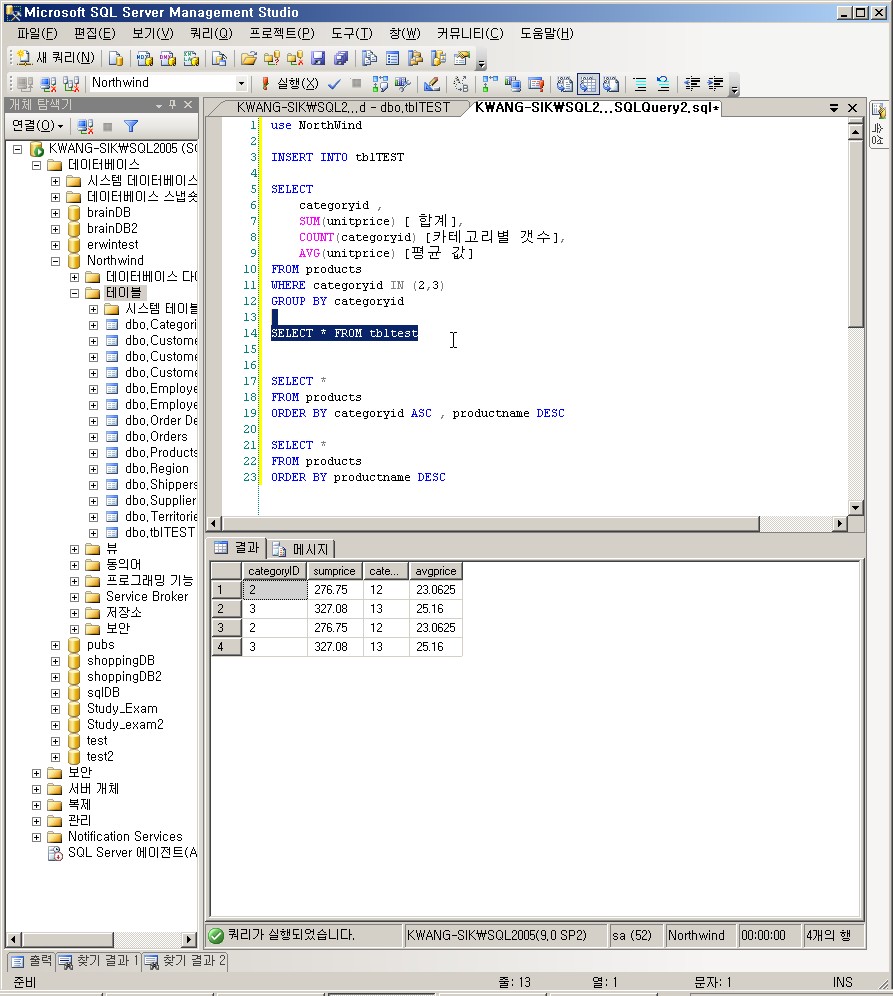Expand the 서버 개체 folder

[x=36, y=789]
